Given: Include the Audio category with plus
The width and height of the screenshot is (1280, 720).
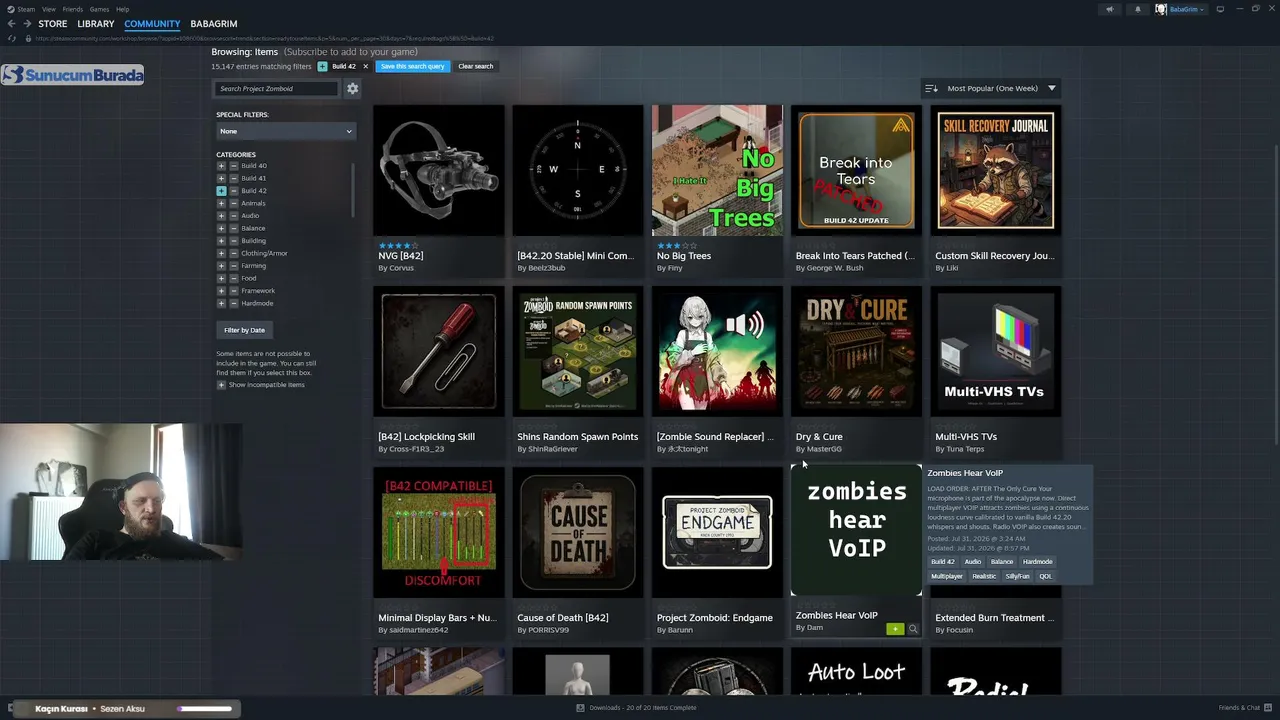Looking at the screenshot, I should 221,216.
